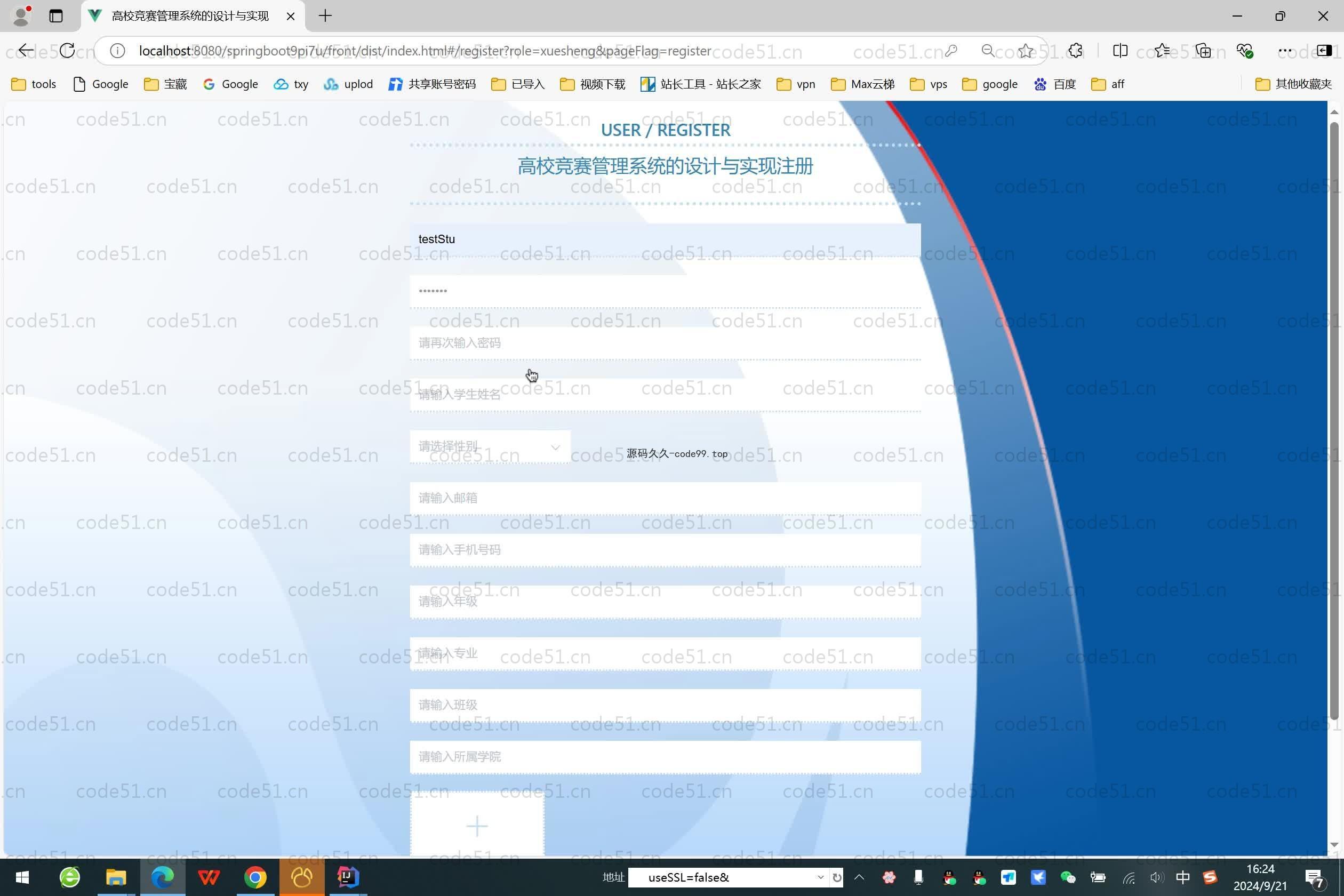The width and height of the screenshot is (1344, 896).
Task: Switch the 中 input language indicator
Action: click(1183, 877)
